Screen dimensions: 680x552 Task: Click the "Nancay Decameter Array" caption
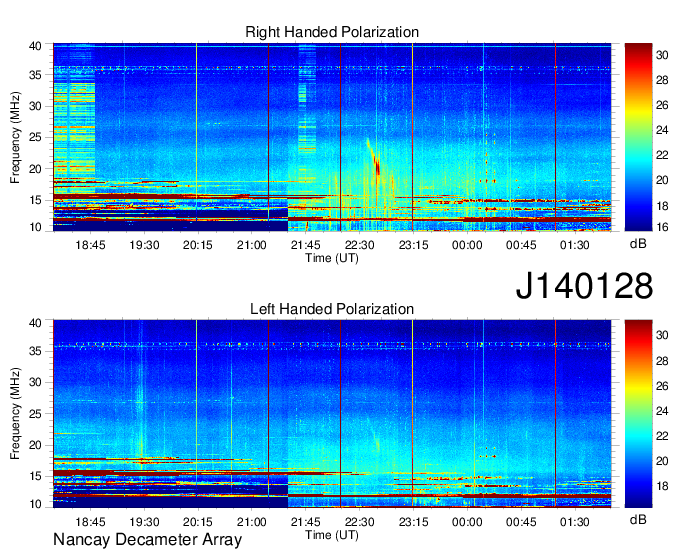coord(147,540)
